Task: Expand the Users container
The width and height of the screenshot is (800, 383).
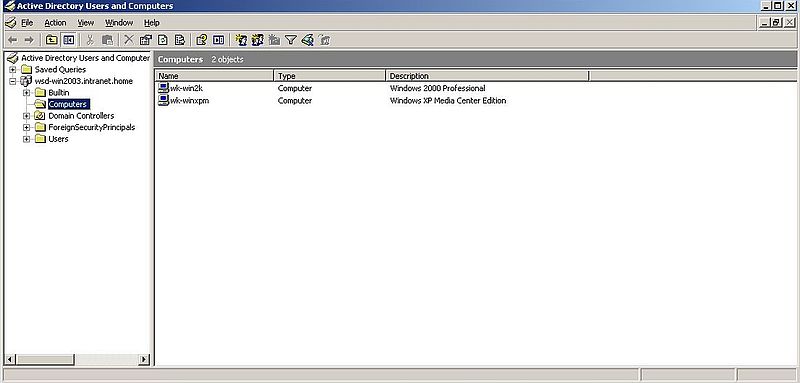Action: click(x=27, y=139)
